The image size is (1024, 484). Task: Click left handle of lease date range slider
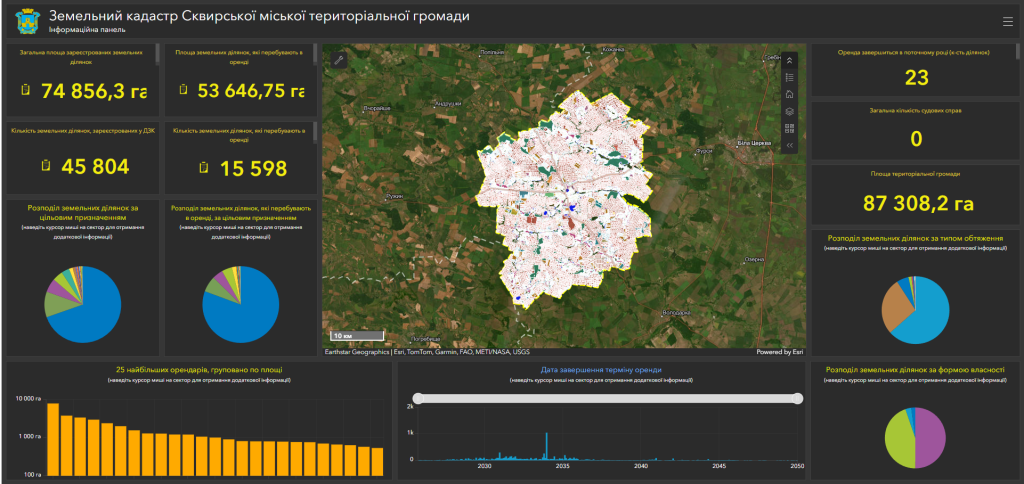(x=420, y=398)
